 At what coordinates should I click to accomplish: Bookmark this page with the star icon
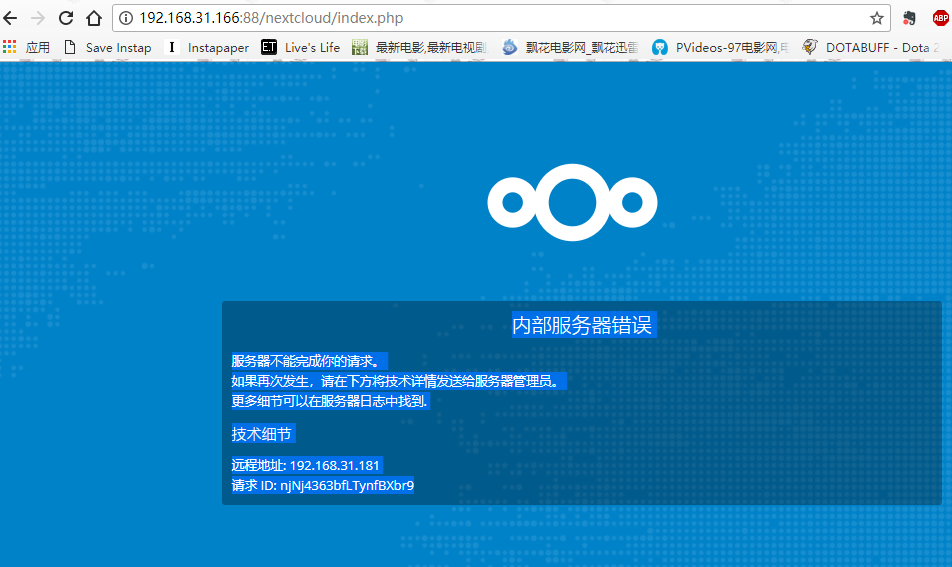click(876, 18)
